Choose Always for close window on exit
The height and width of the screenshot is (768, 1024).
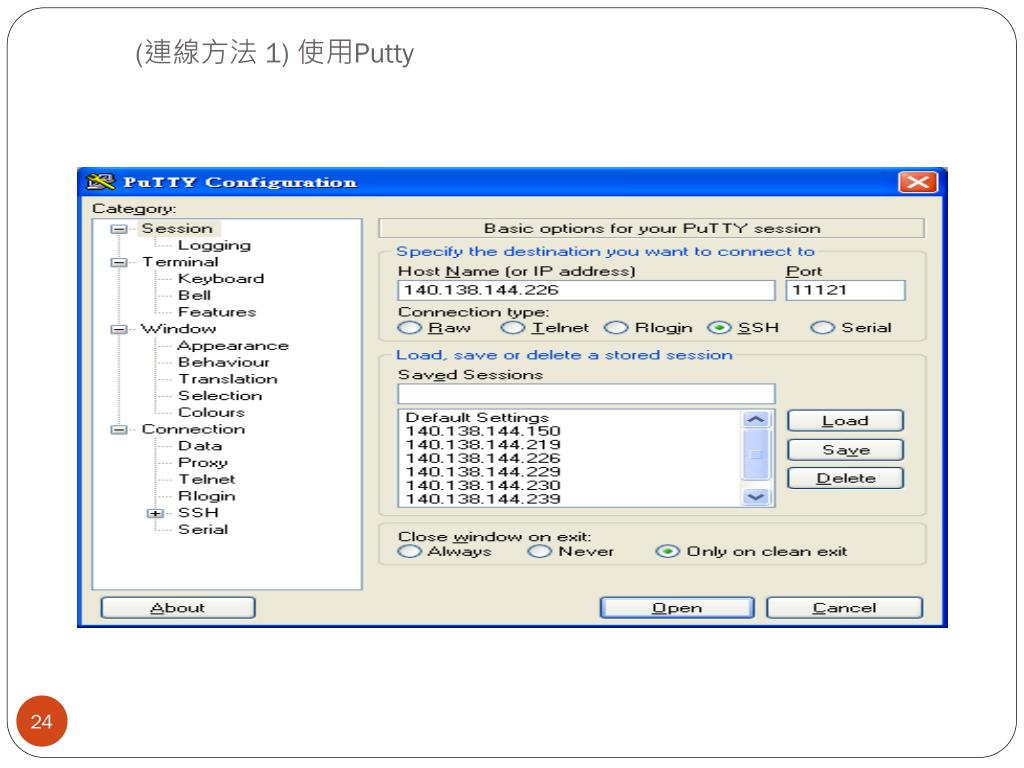409,552
